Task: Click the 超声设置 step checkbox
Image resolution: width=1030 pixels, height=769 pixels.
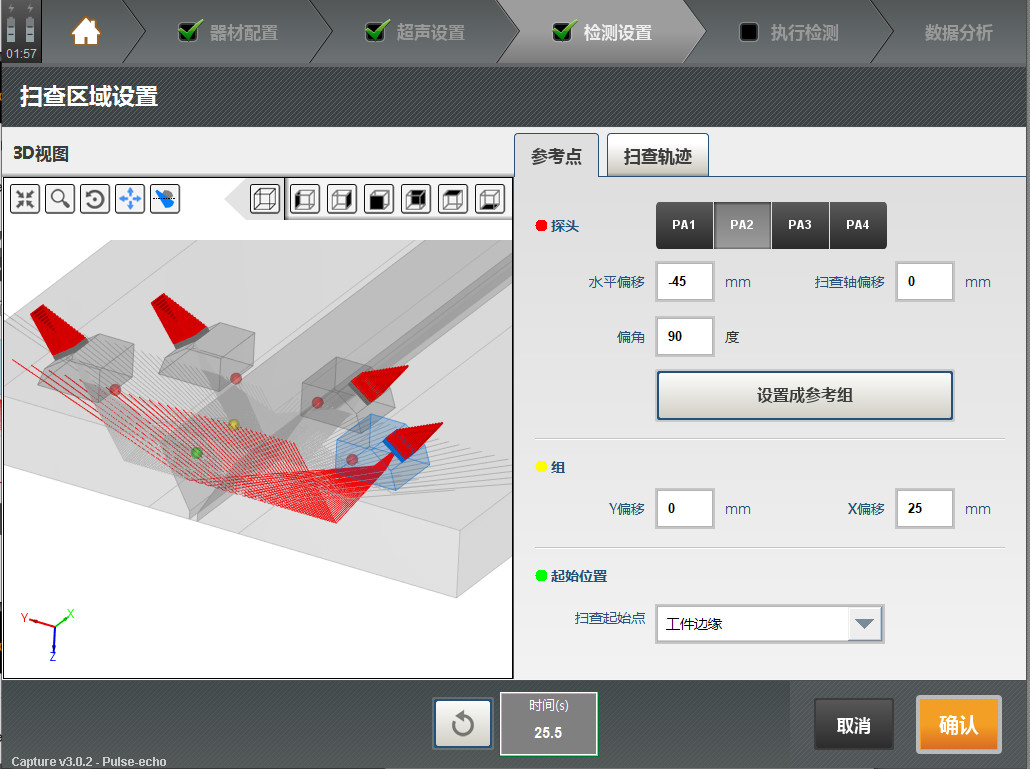Action: 375,32
